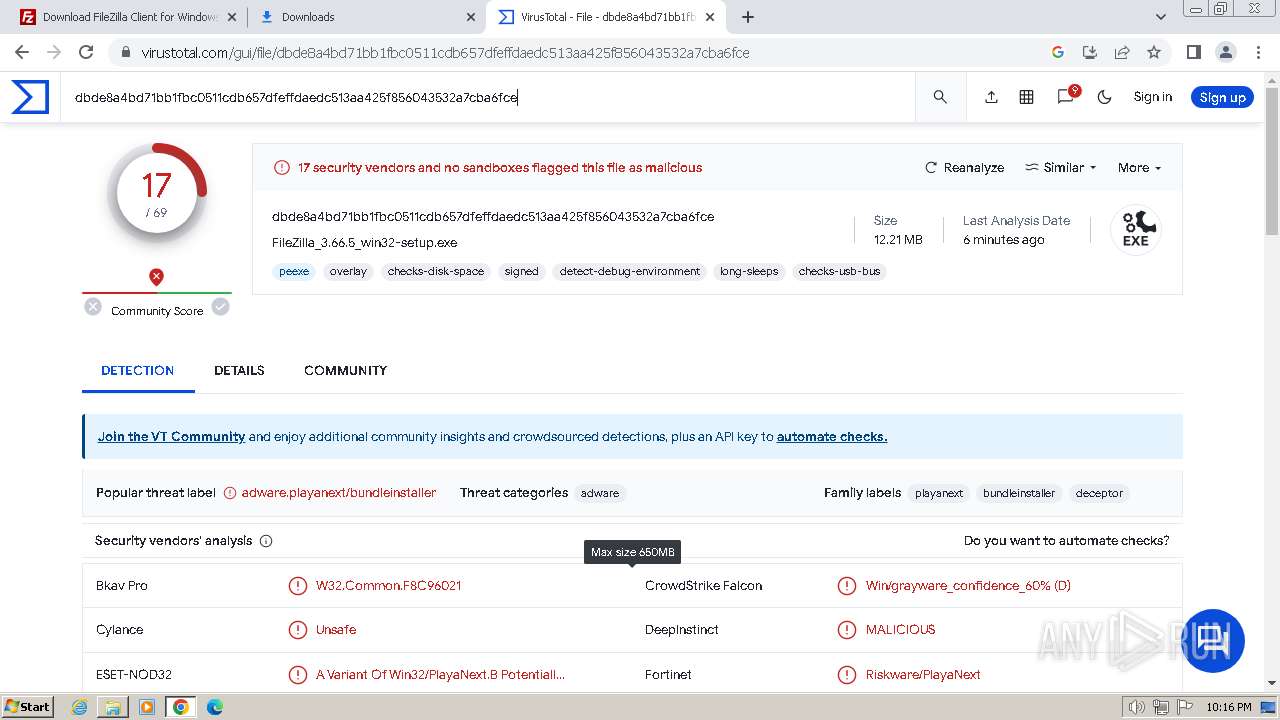1280x720 pixels.
Task: Open Windows Start menu
Action: [x=27, y=707]
